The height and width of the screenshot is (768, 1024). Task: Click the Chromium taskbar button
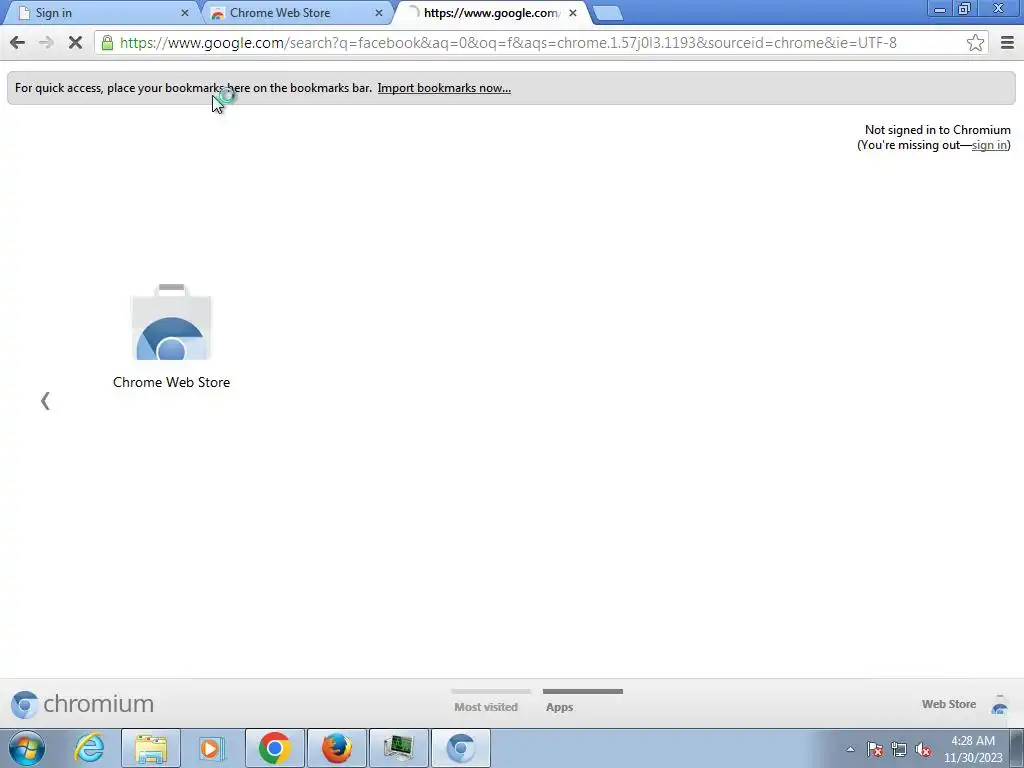coord(460,748)
